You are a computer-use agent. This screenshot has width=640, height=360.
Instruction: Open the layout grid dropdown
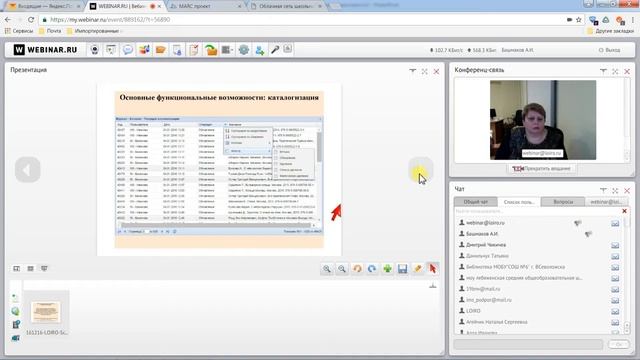click(x=227, y=50)
